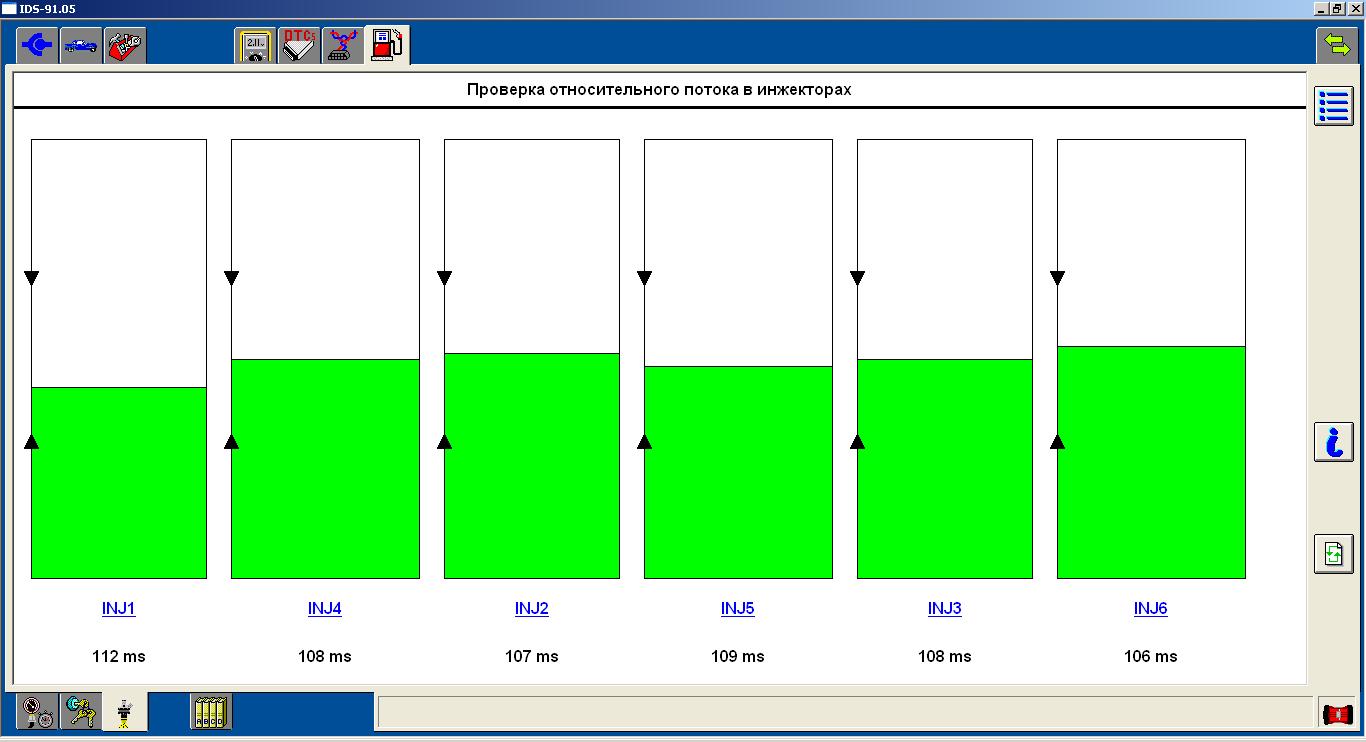Click the green INJ4 flow bar

pos(325,469)
